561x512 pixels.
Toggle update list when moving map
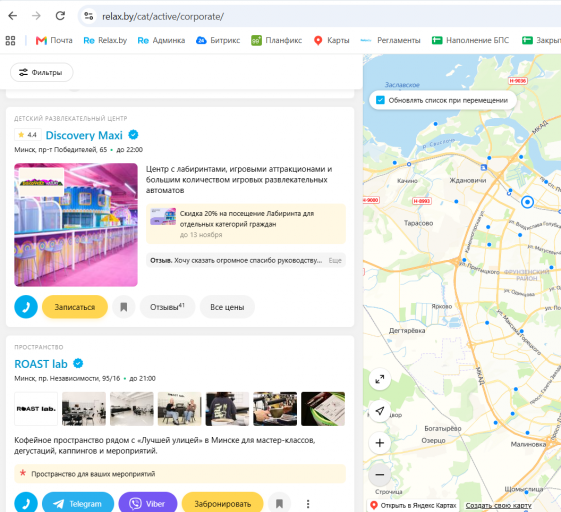(380, 100)
